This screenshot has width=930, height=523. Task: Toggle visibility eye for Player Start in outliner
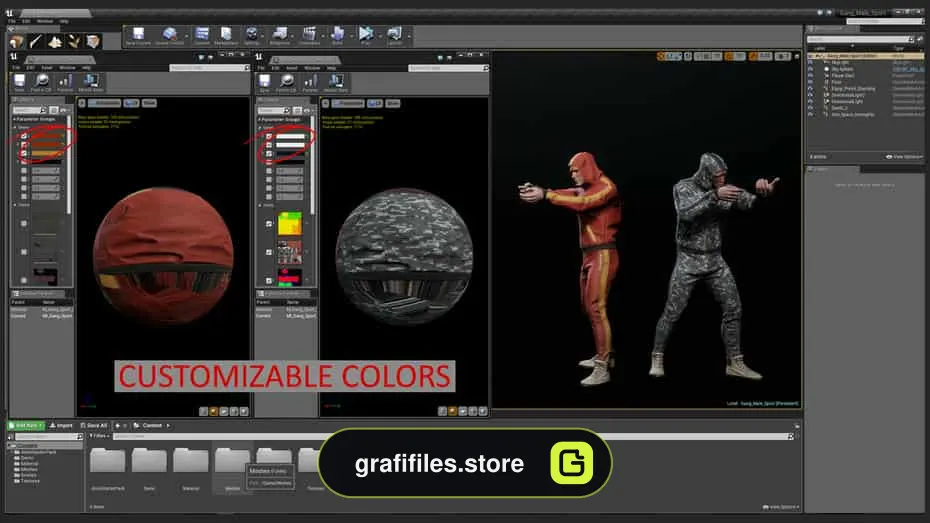[x=811, y=75]
